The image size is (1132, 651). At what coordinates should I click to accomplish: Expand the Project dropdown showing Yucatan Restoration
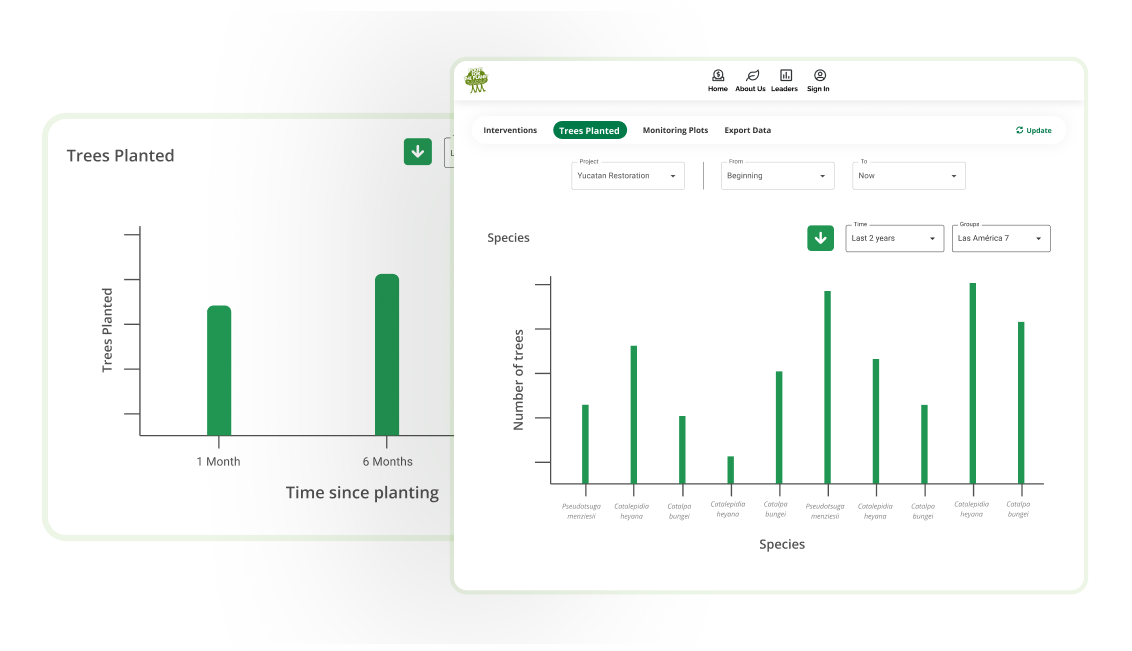(x=627, y=176)
